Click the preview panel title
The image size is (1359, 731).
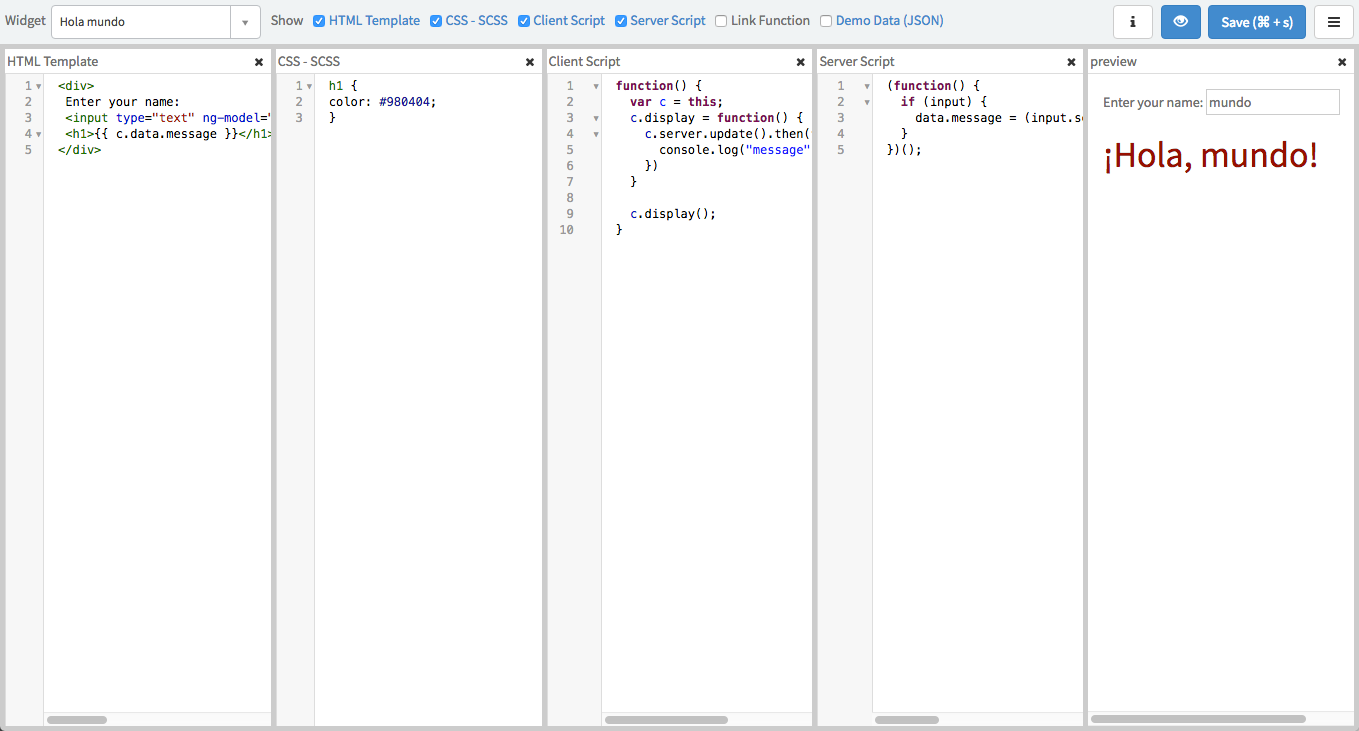coord(1113,62)
